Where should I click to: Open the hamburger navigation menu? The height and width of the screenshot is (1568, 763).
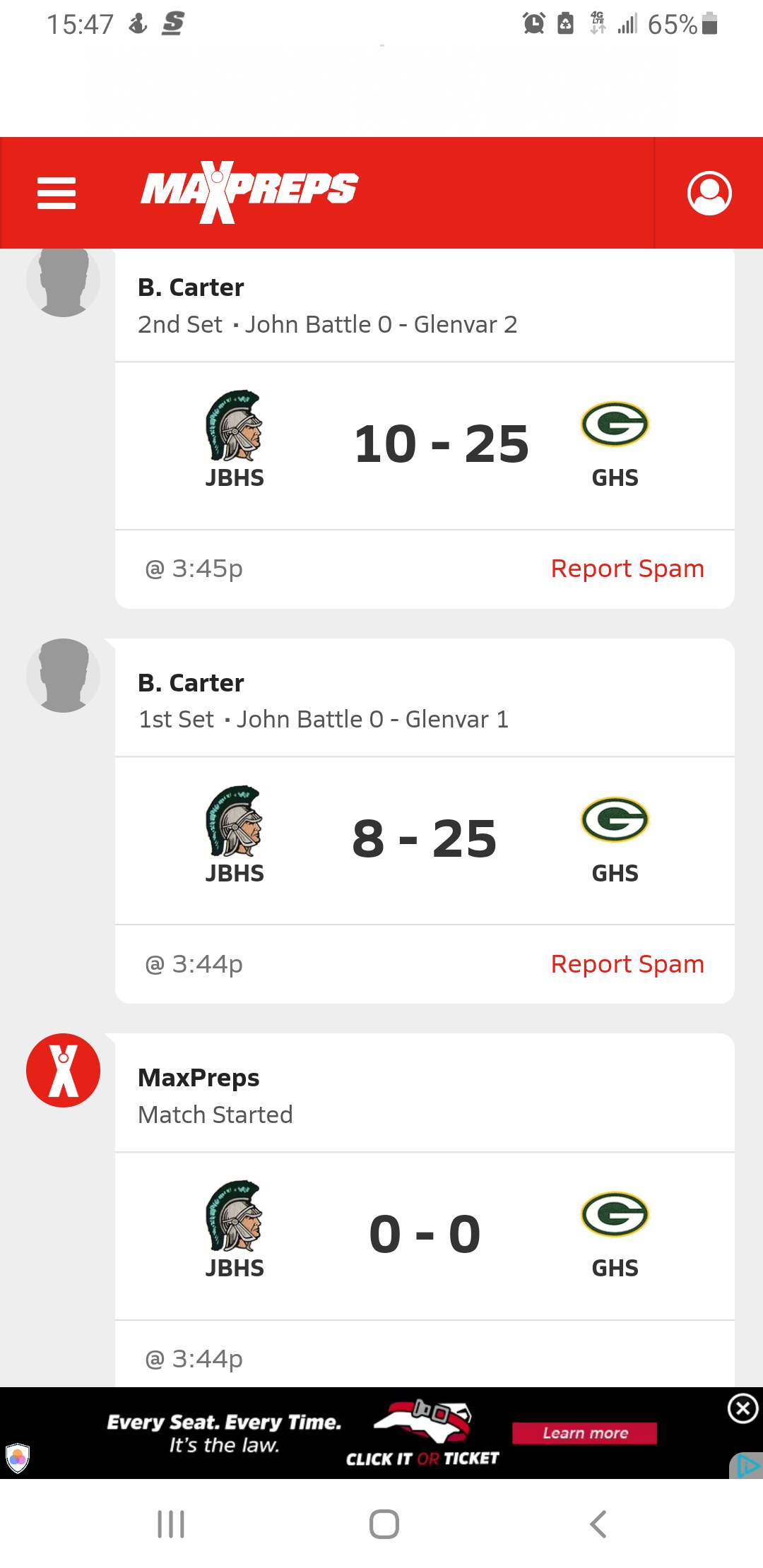coord(57,193)
